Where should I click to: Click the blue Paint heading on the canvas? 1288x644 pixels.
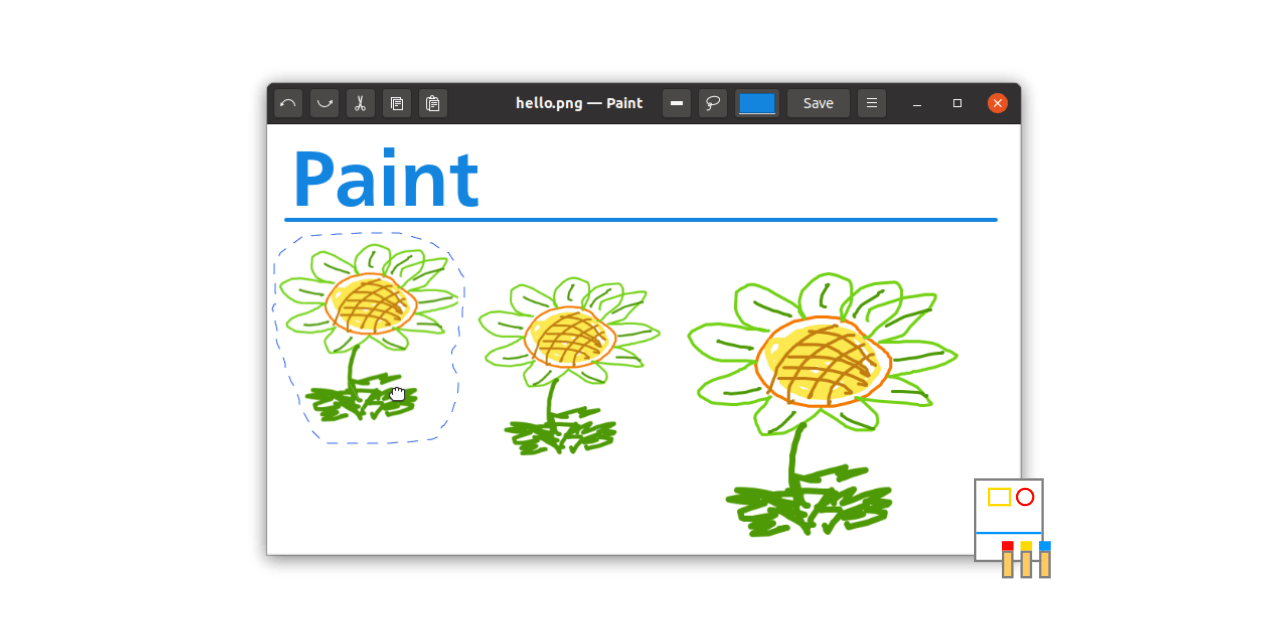point(385,178)
